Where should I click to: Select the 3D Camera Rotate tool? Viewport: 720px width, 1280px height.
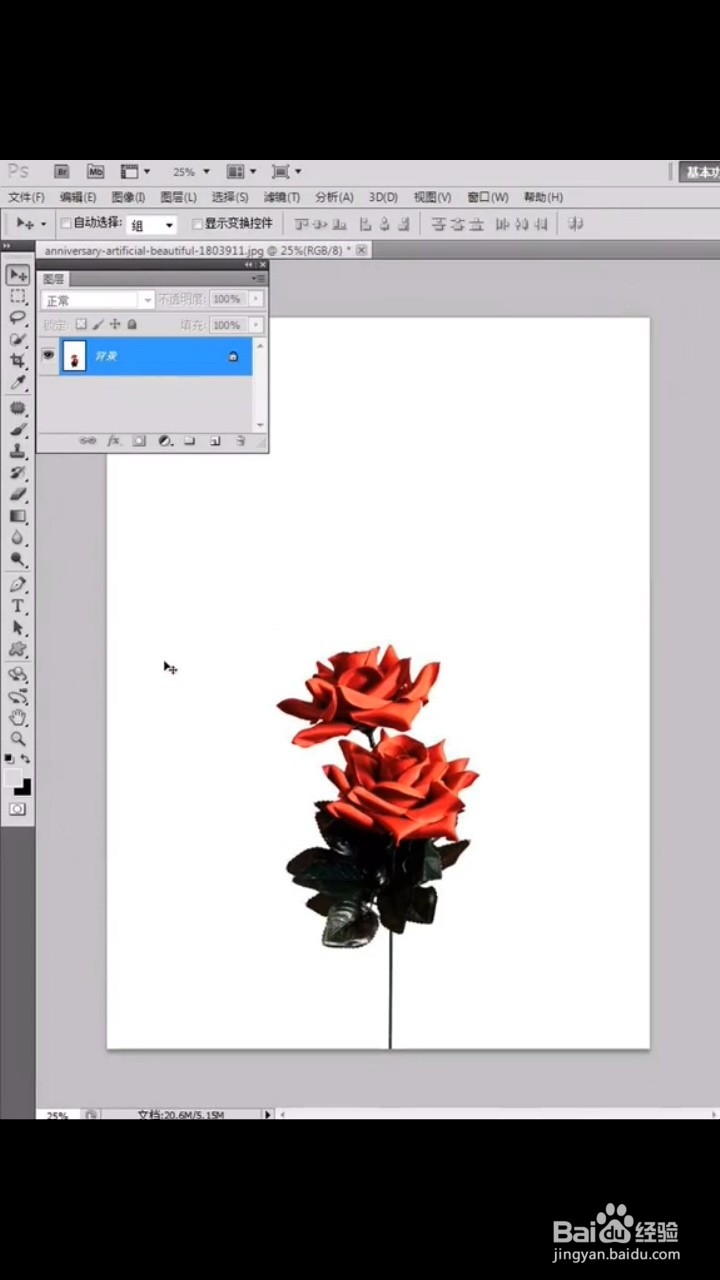click(18, 697)
